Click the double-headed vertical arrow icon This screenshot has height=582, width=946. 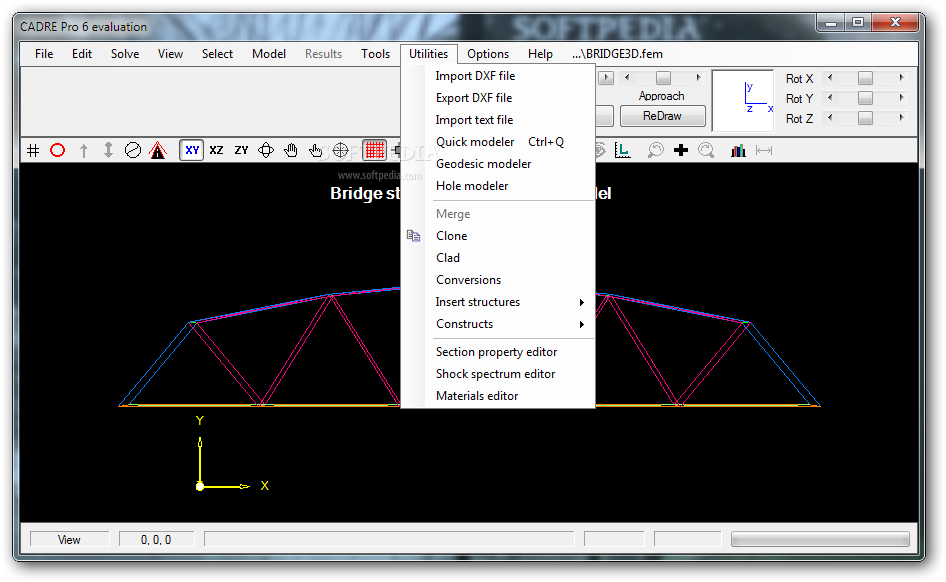pyautogui.click(x=108, y=150)
